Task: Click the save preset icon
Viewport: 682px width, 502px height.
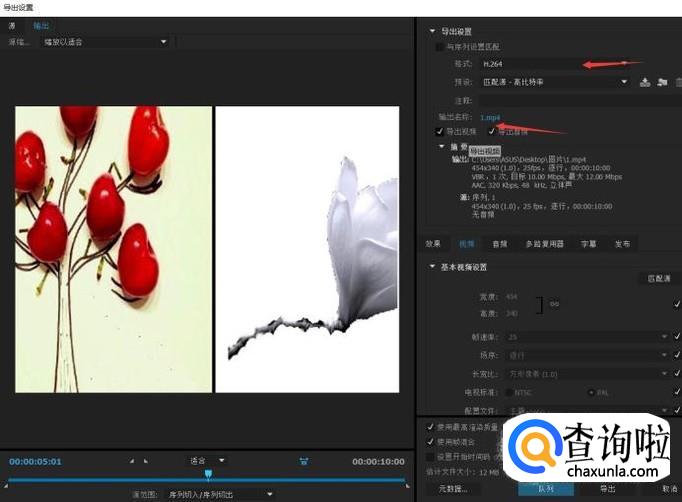Action: [645, 82]
